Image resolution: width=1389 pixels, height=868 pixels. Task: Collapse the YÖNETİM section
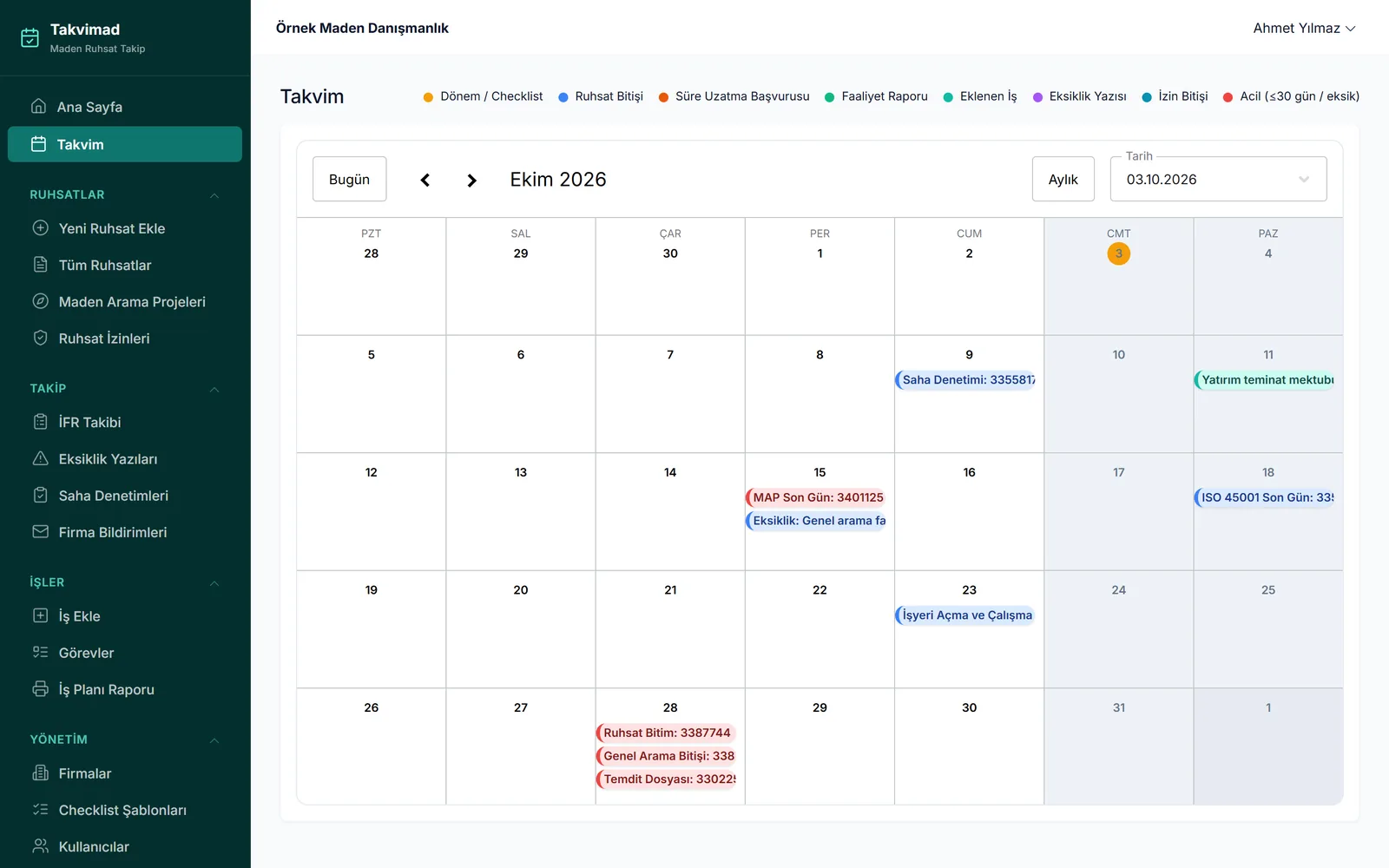click(x=214, y=740)
